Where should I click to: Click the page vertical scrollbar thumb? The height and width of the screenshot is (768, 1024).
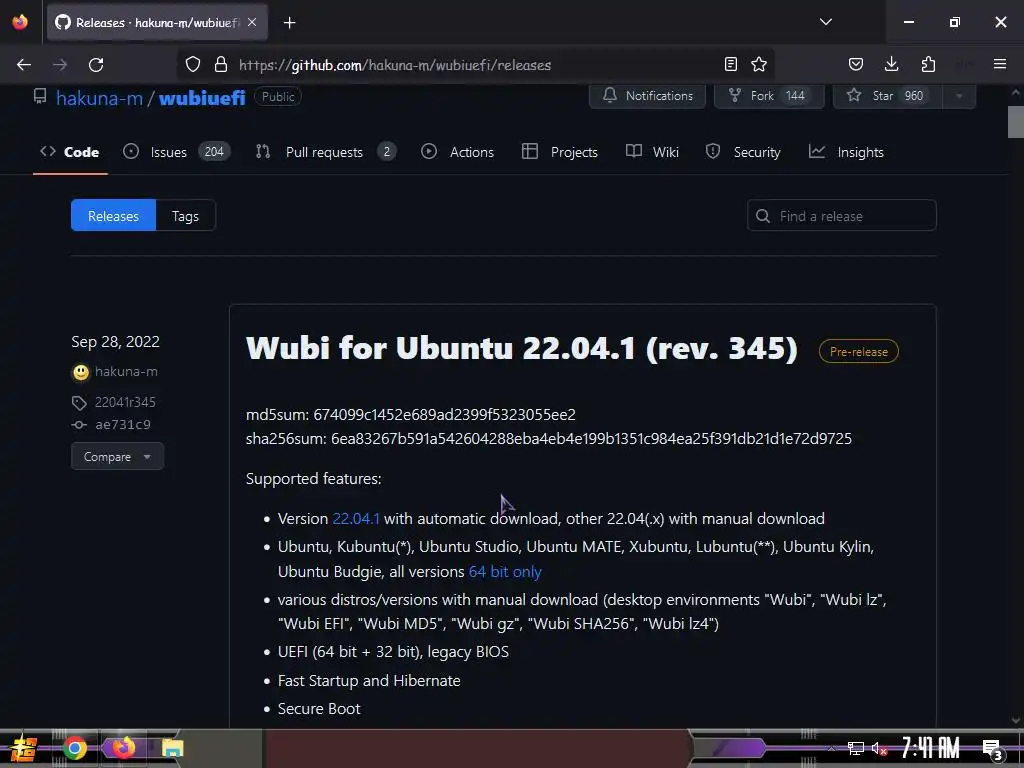click(1016, 122)
